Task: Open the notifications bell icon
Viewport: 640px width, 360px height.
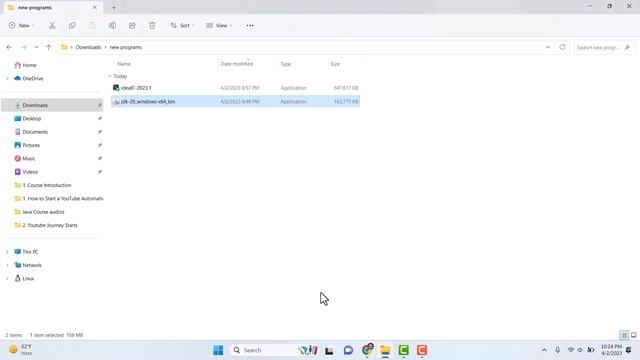Action: 629,350
